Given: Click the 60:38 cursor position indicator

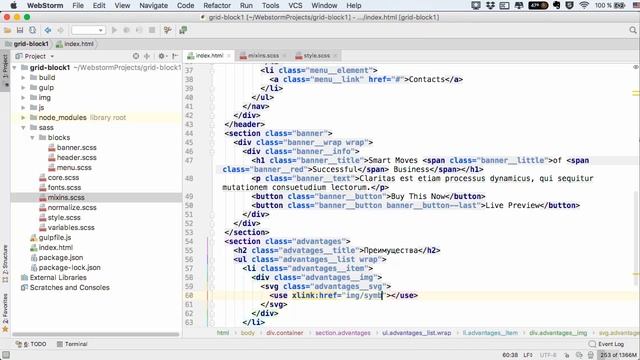Looking at the screenshot, I should 510,355.
